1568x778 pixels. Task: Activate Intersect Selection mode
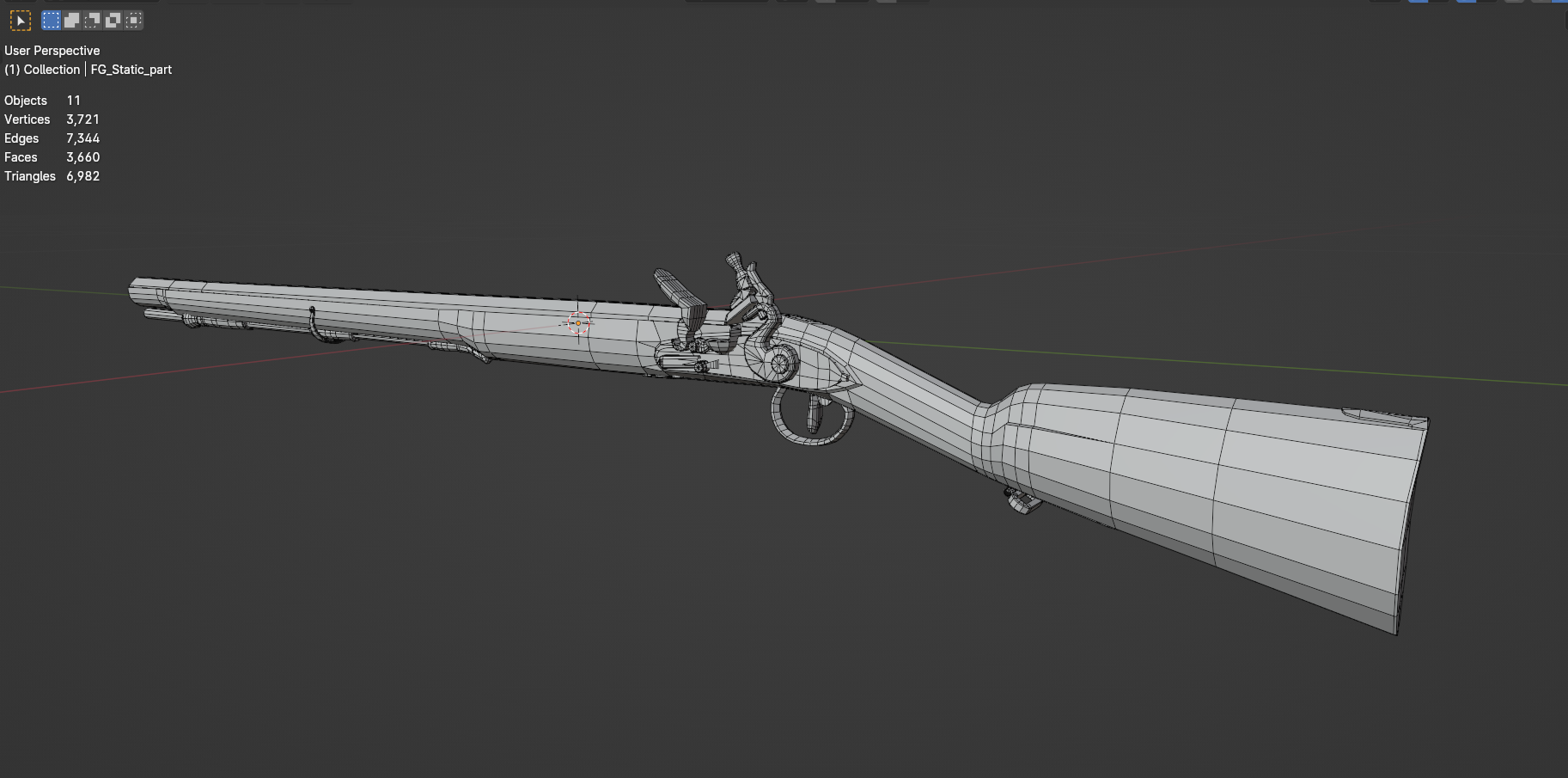(x=133, y=20)
